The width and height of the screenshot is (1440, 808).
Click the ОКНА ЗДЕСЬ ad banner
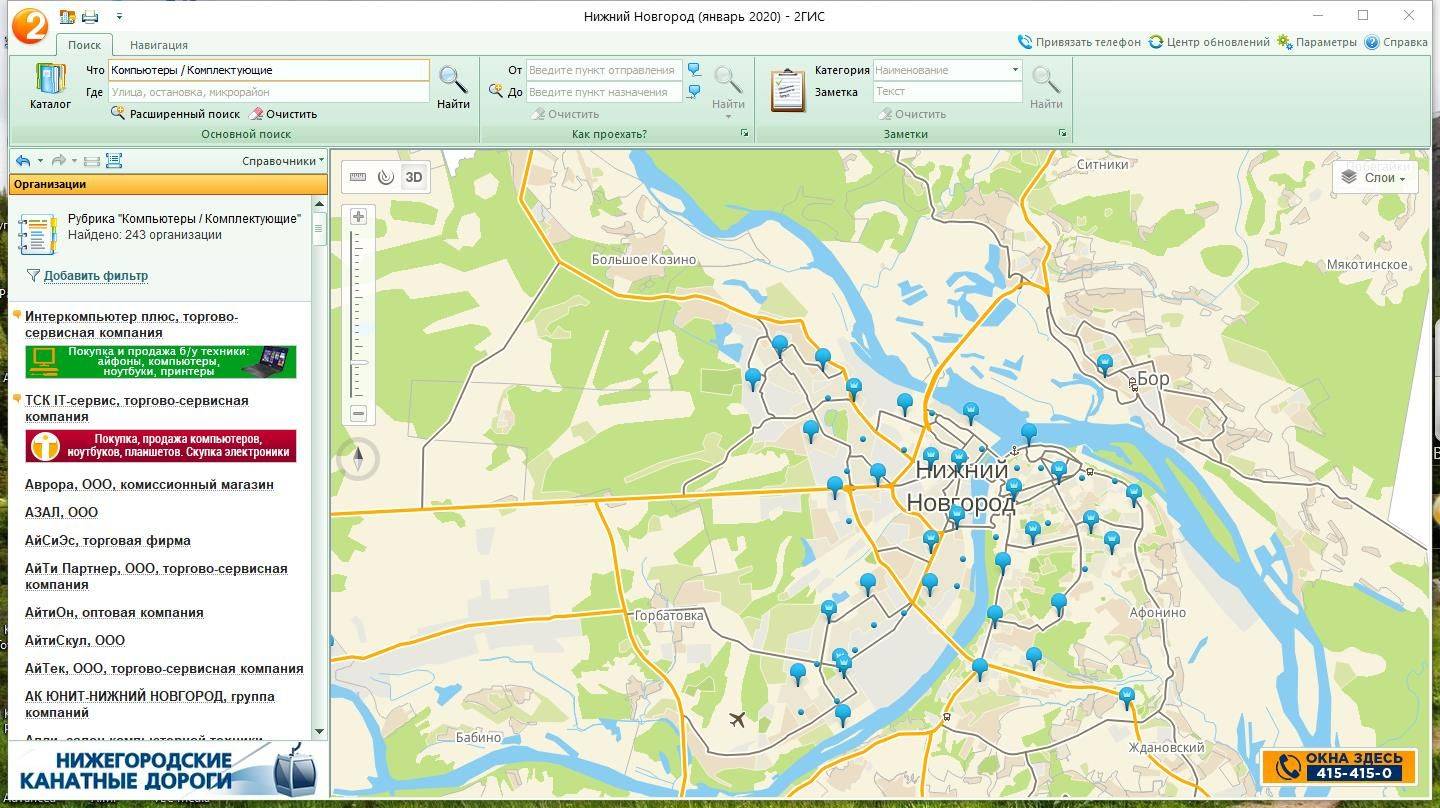(x=1339, y=766)
